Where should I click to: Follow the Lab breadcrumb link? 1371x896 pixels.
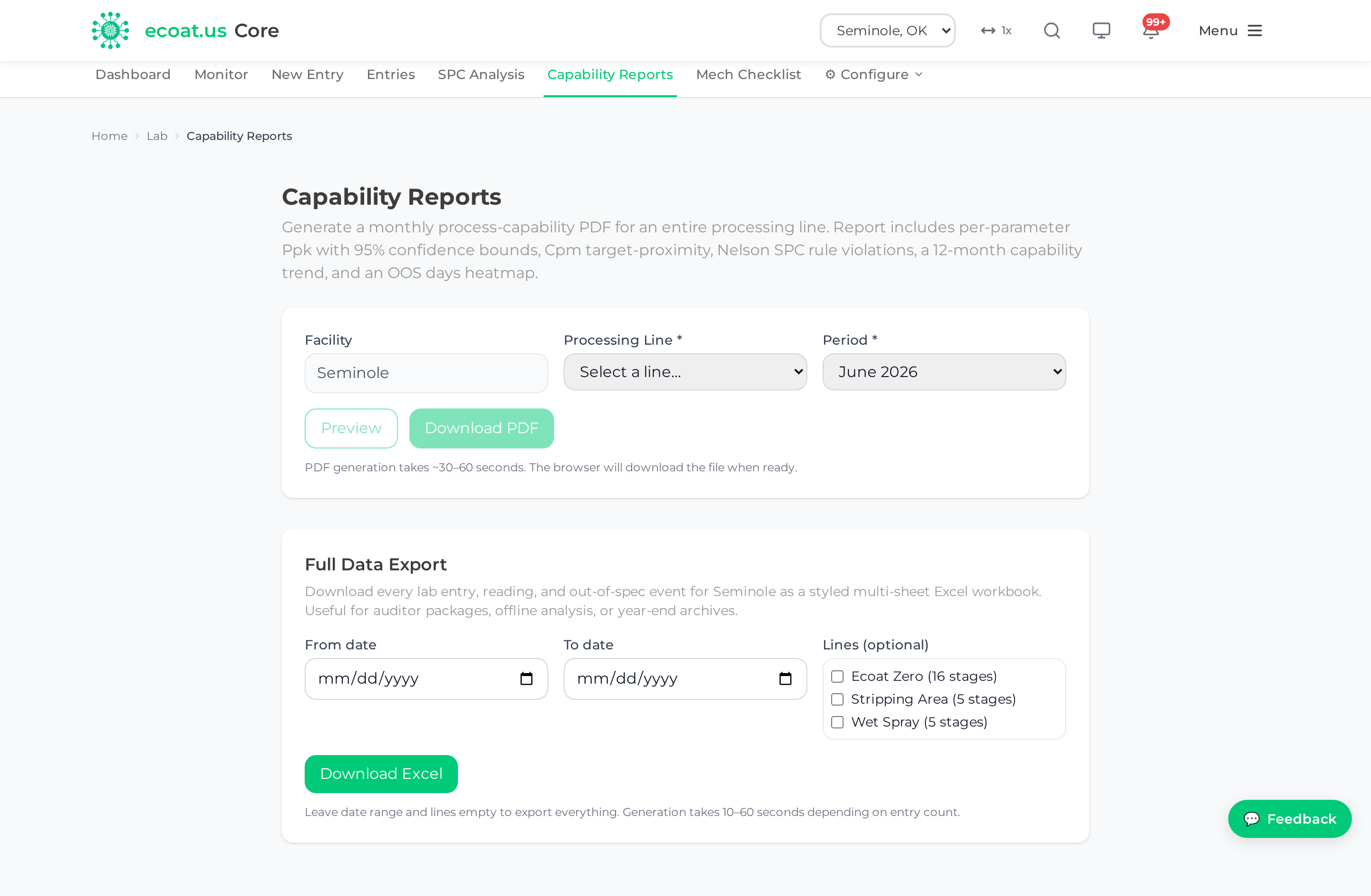157,136
